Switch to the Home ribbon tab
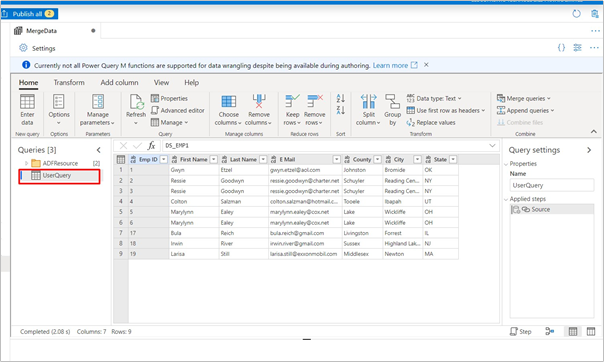The image size is (604, 362). point(29,82)
